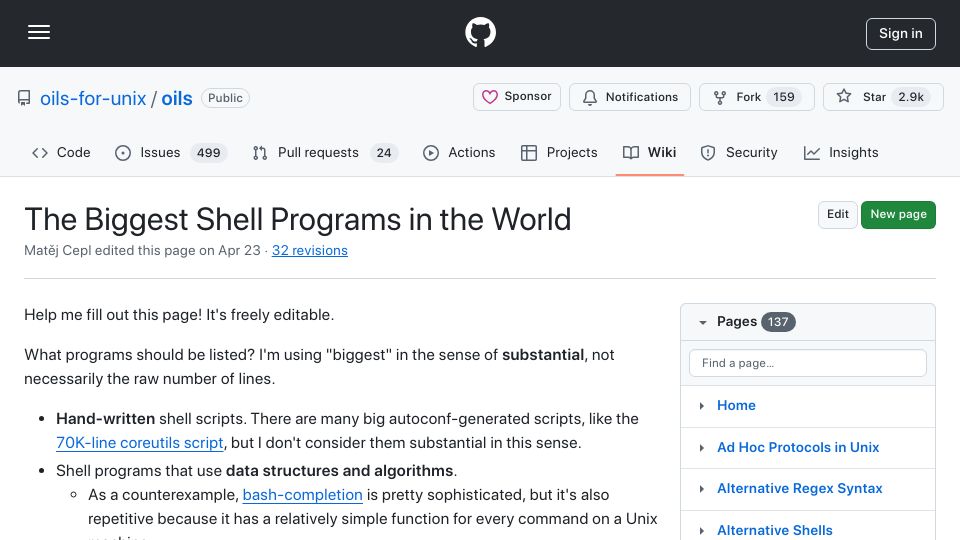Expand the Home page entry arrow
The image size is (960, 540).
(x=702, y=406)
